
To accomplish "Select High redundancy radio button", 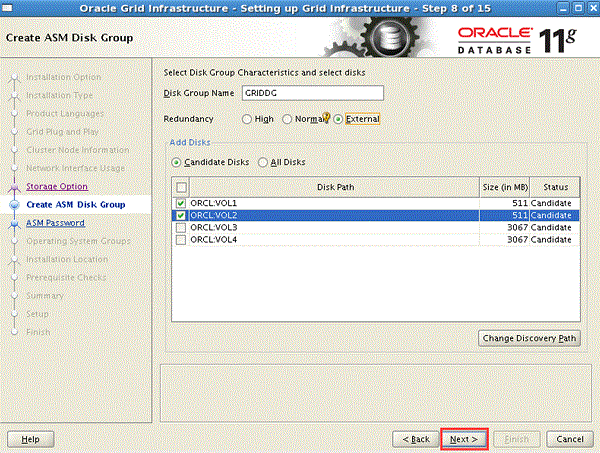I will 247,119.
